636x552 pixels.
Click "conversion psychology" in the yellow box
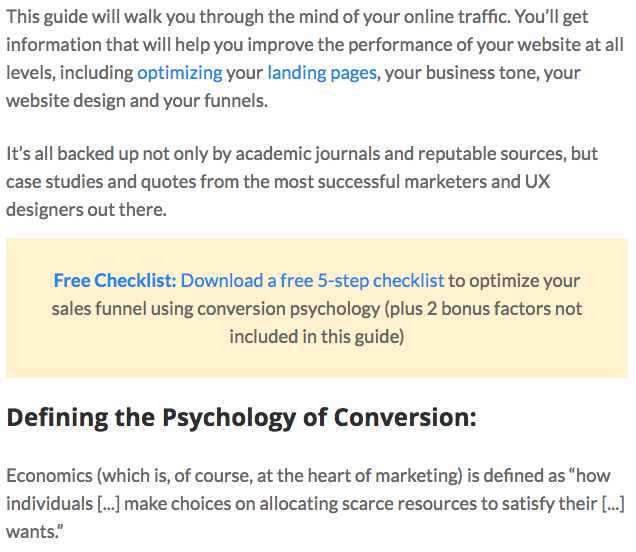pyautogui.click(x=288, y=309)
